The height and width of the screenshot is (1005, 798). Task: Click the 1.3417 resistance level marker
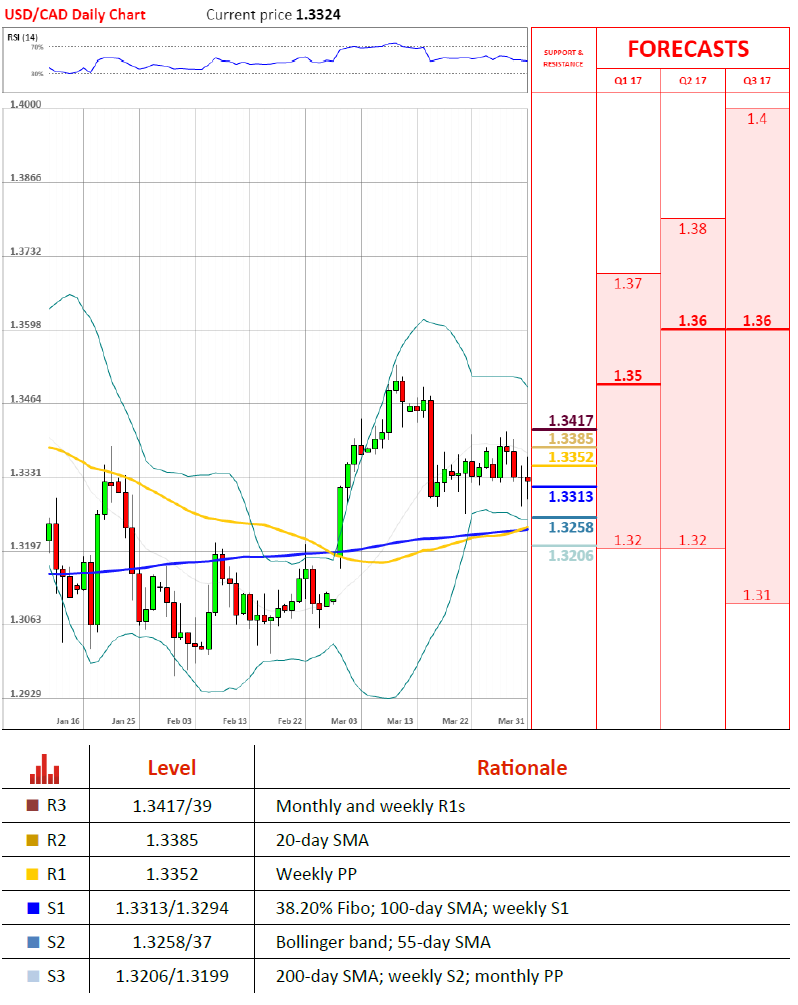point(571,420)
